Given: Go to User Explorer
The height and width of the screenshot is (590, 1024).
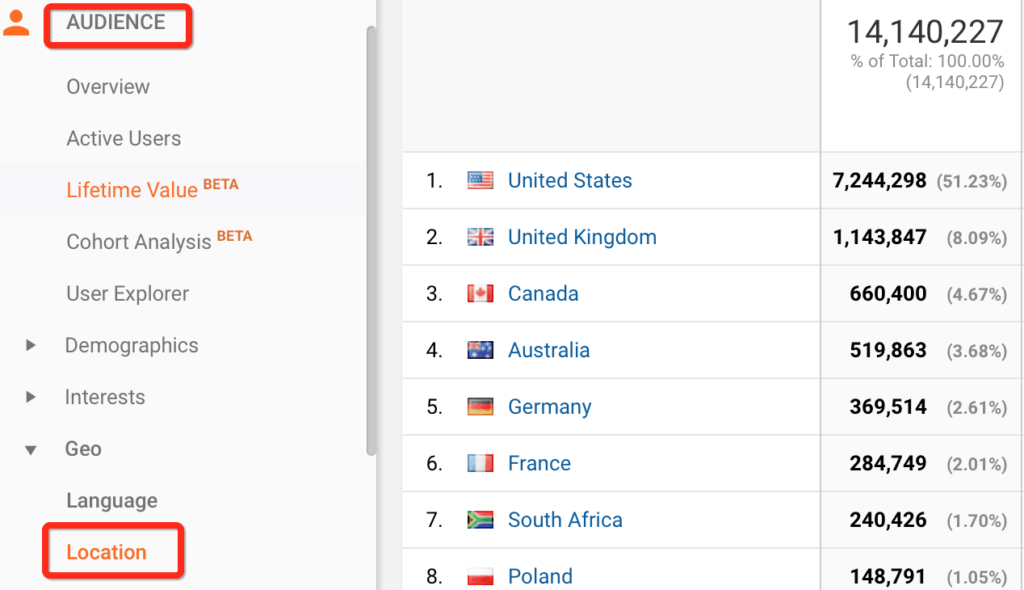Looking at the screenshot, I should [127, 293].
